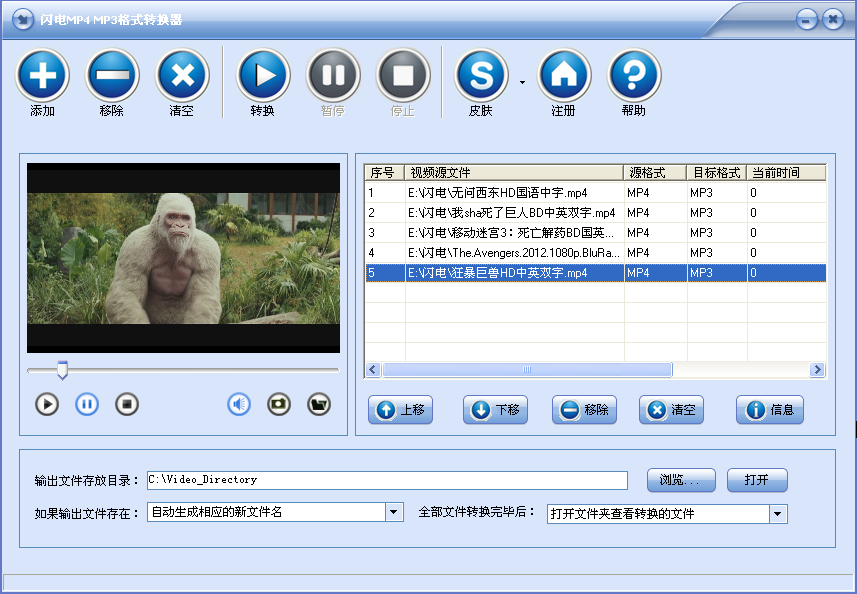
Task: Select row 狂暴巨兽HD中英双字.mp4
Action: (x=595, y=273)
